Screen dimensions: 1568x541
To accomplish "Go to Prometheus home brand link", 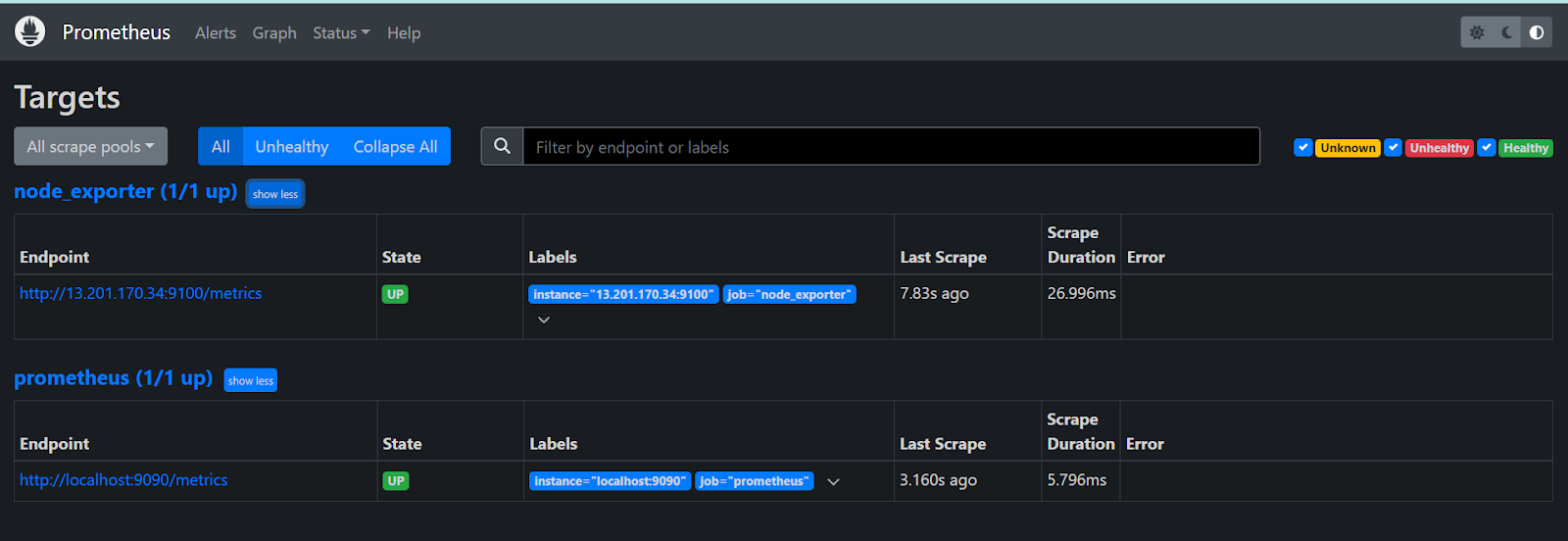I will 117,32.
